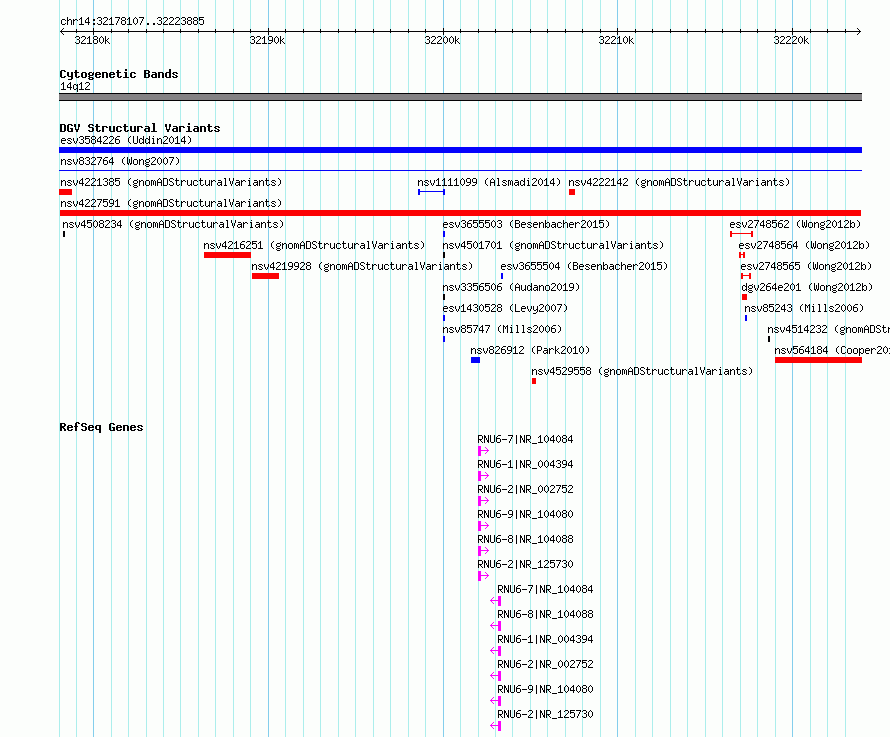The width and height of the screenshot is (890, 737).
Task: Click the 32190k ruler tick label
Action: 267,40
